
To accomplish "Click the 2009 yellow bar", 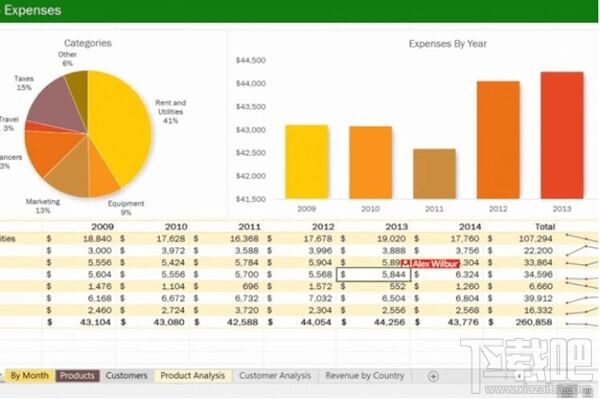I will (x=307, y=162).
